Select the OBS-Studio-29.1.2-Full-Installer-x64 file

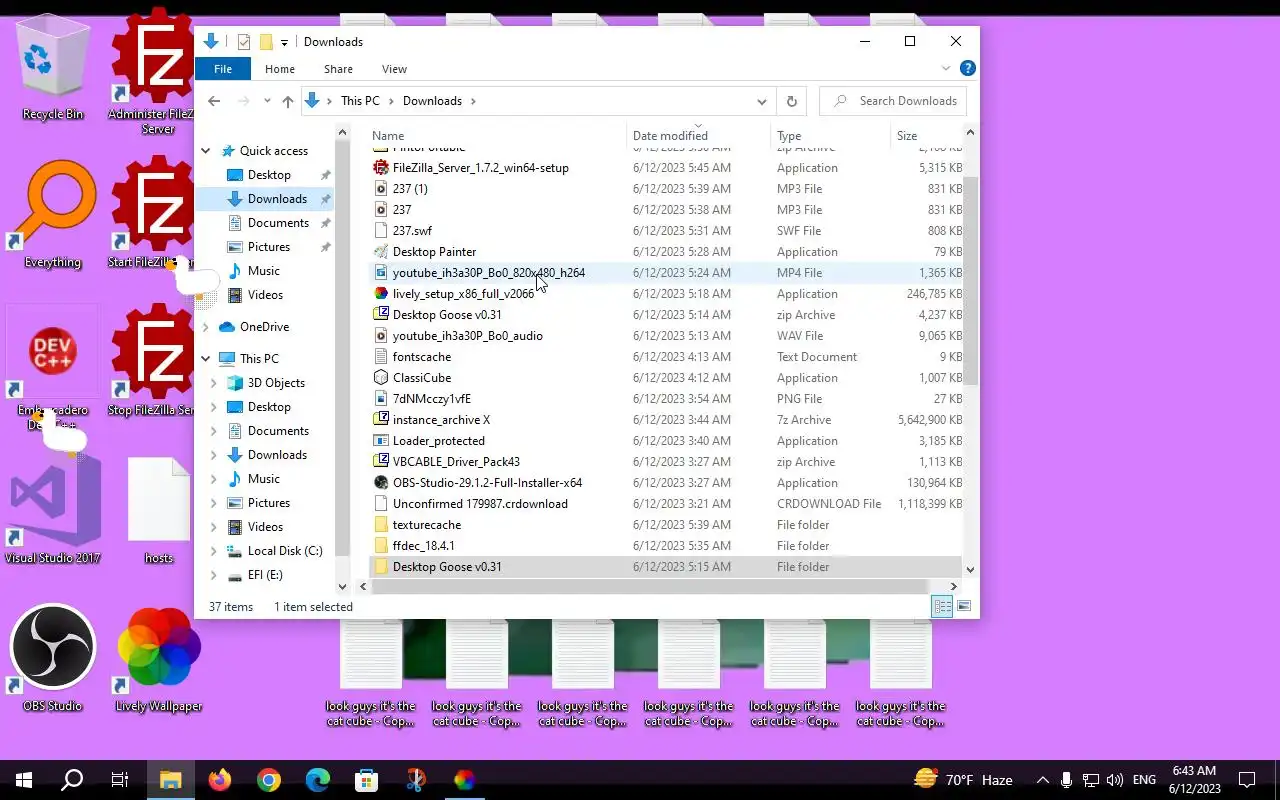(487, 483)
